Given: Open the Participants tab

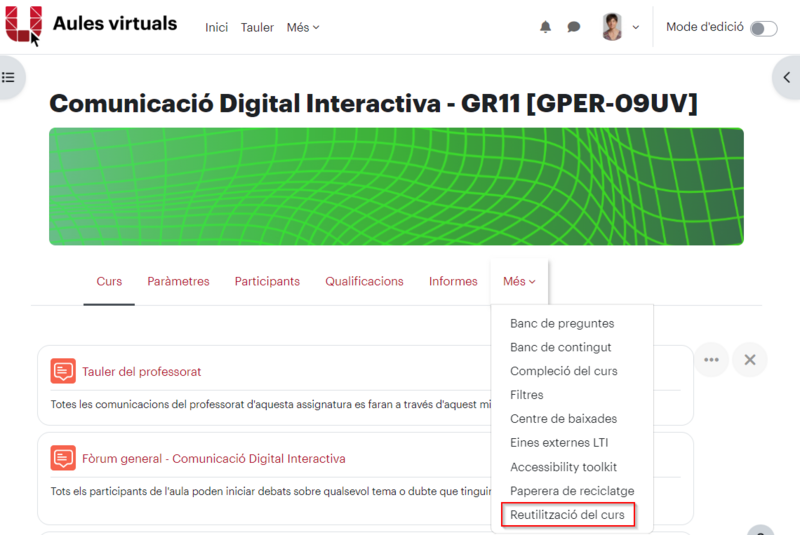Looking at the screenshot, I should (267, 282).
